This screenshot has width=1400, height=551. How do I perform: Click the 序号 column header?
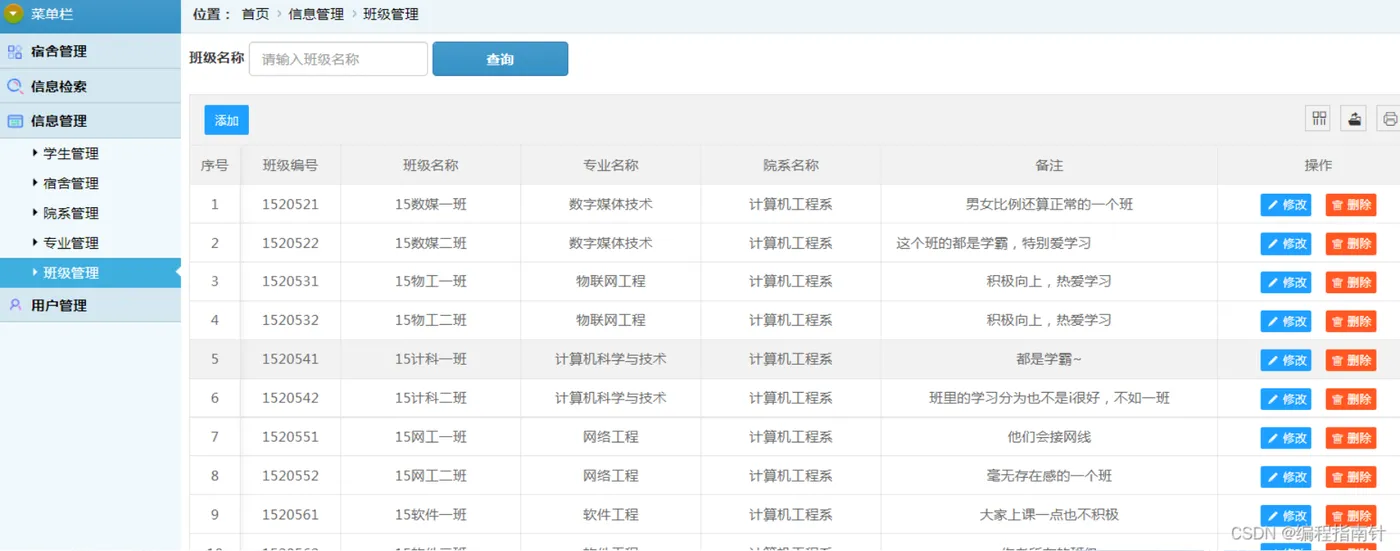215,165
